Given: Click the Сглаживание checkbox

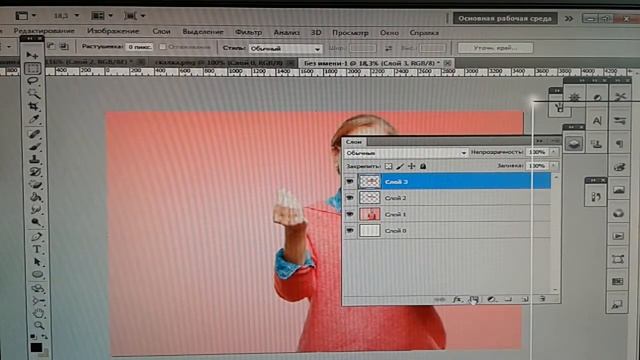Looking at the screenshot, I should [x=162, y=47].
